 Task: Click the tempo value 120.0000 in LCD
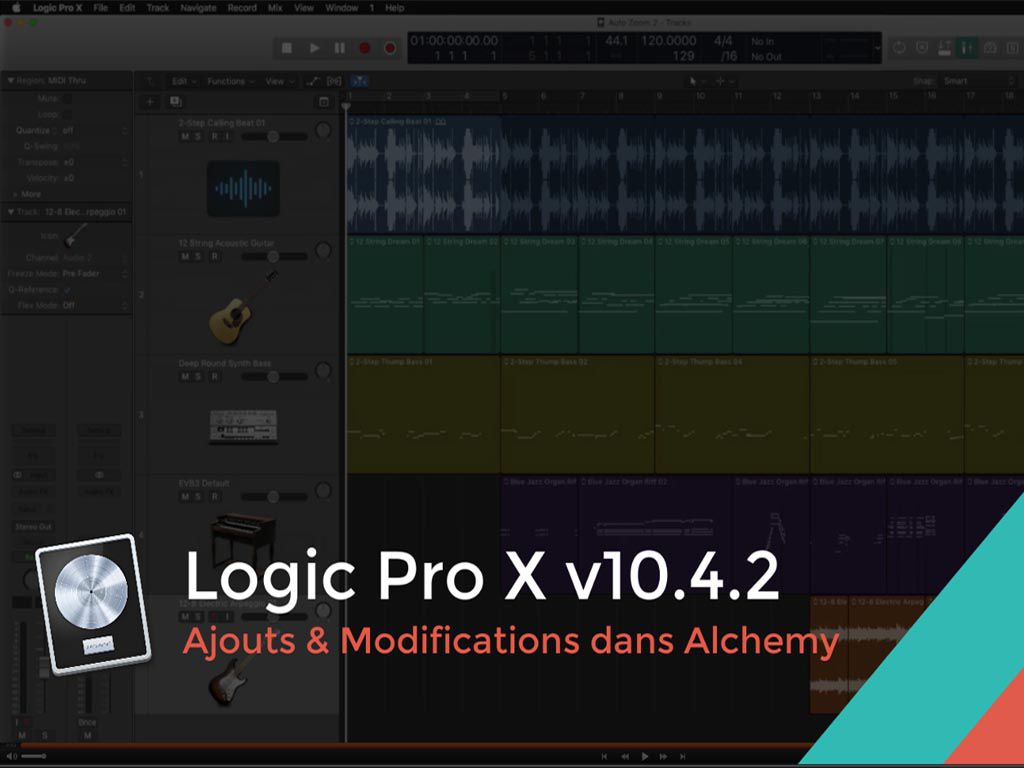(668, 40)
